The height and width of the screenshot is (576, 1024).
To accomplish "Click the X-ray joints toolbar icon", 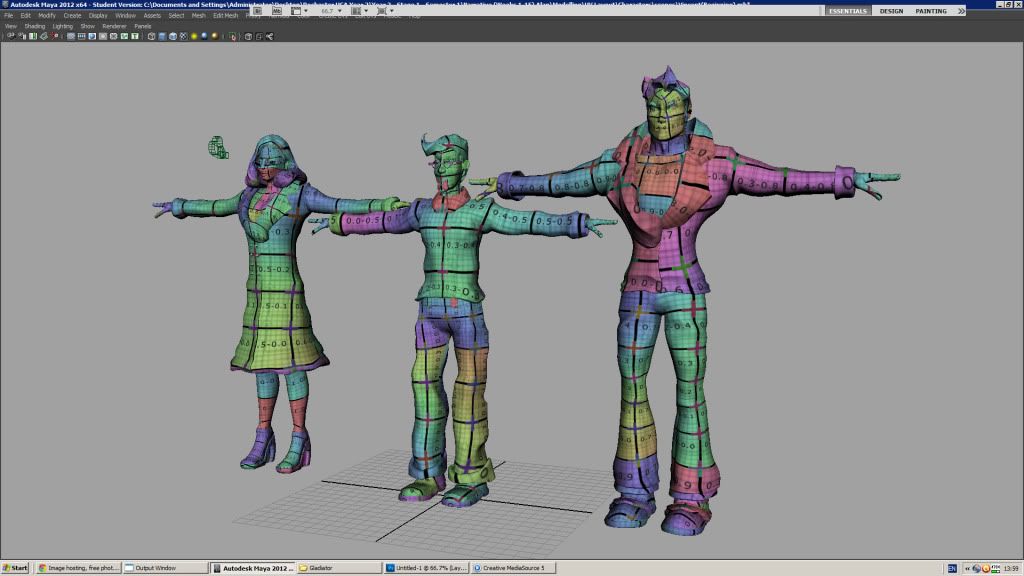I will [270, 37].
